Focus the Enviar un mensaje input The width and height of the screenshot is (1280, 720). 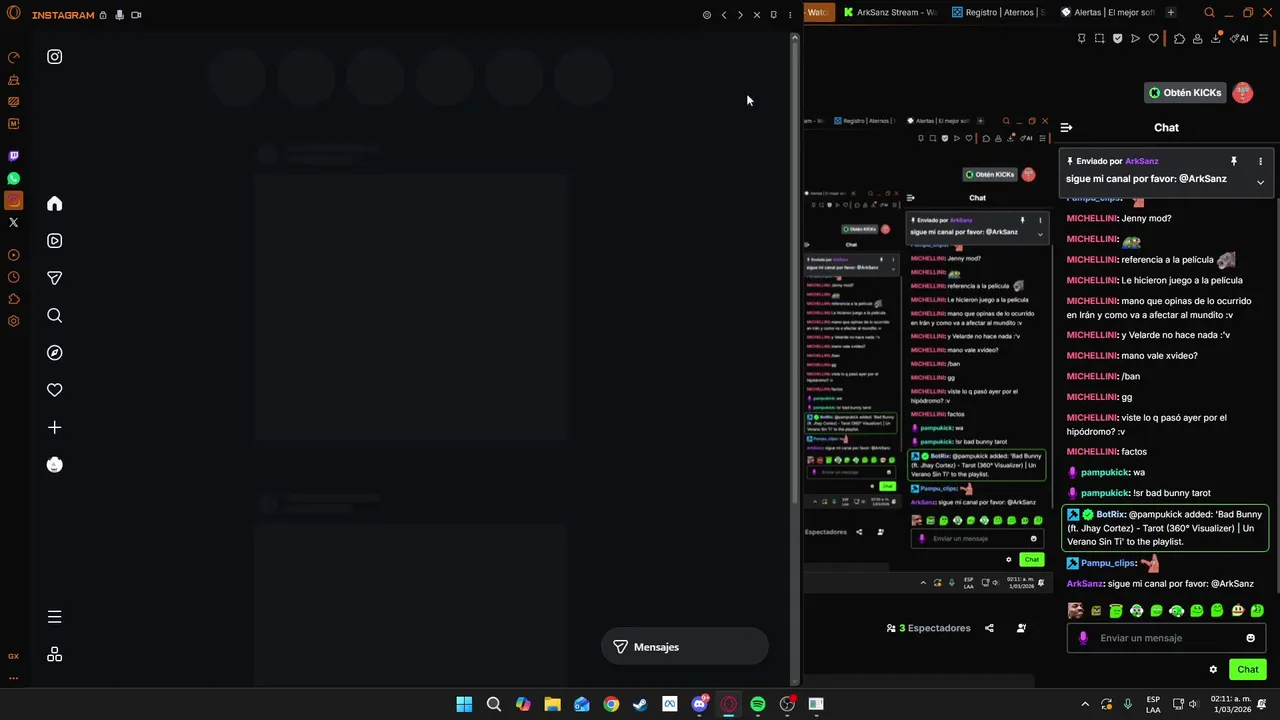pyautogui.click(x=1165, y=638)
